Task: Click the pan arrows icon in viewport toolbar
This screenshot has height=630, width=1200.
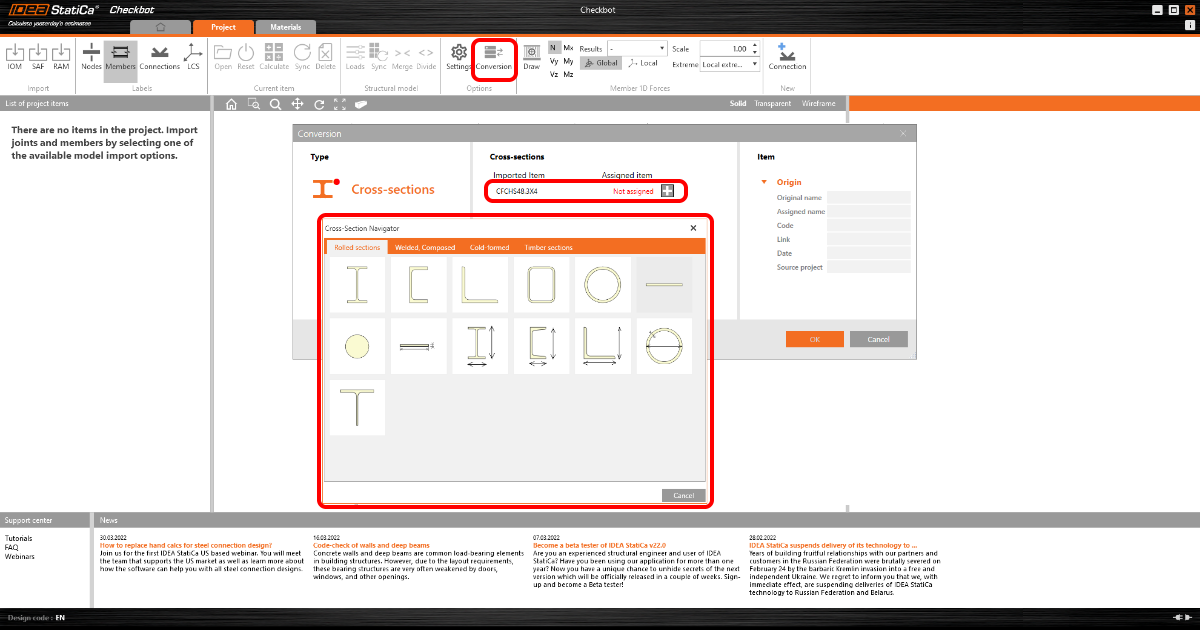Action: coord(297,103)
